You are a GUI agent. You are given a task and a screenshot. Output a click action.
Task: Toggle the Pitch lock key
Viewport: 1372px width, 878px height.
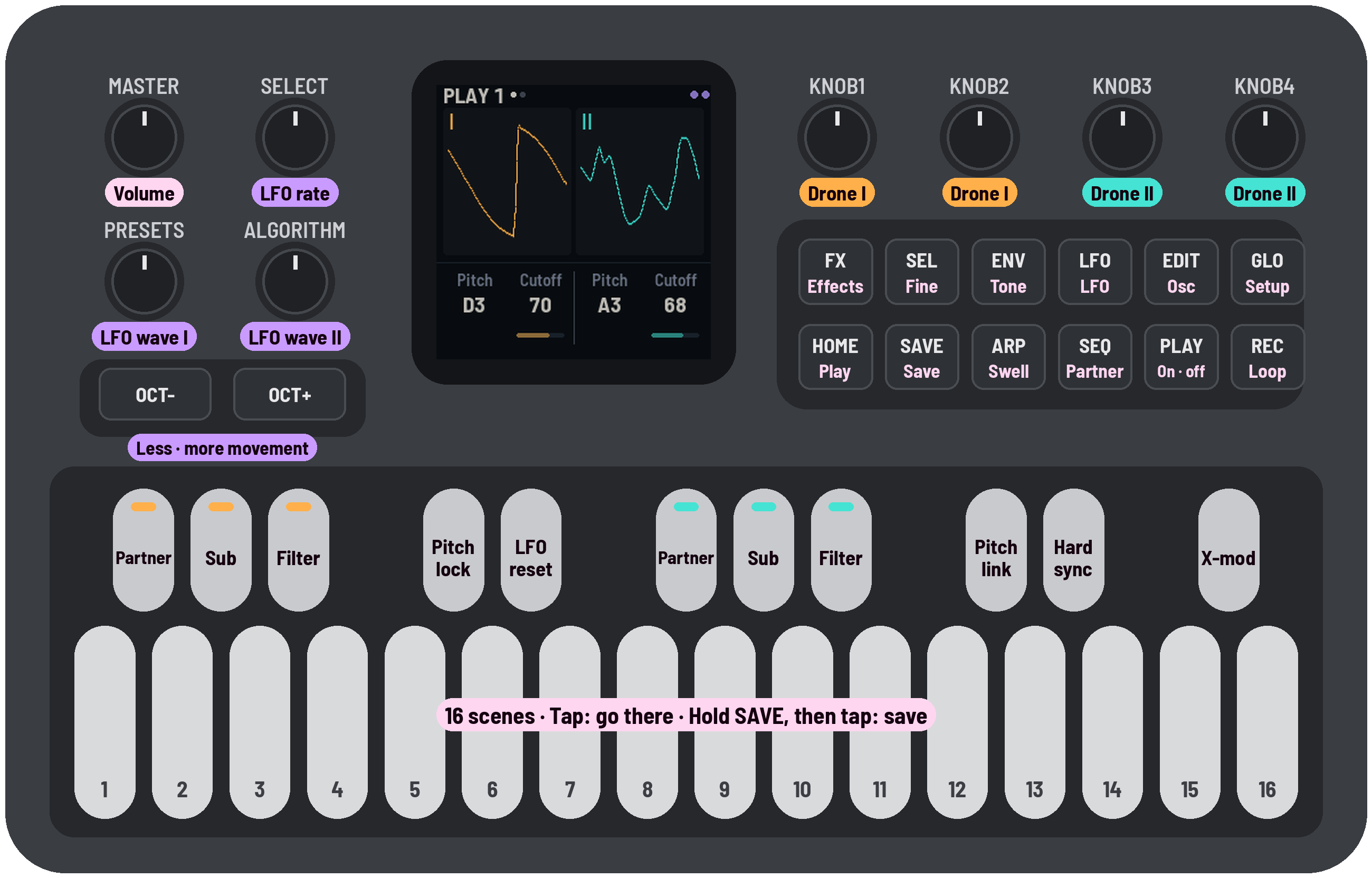(453, 550)
